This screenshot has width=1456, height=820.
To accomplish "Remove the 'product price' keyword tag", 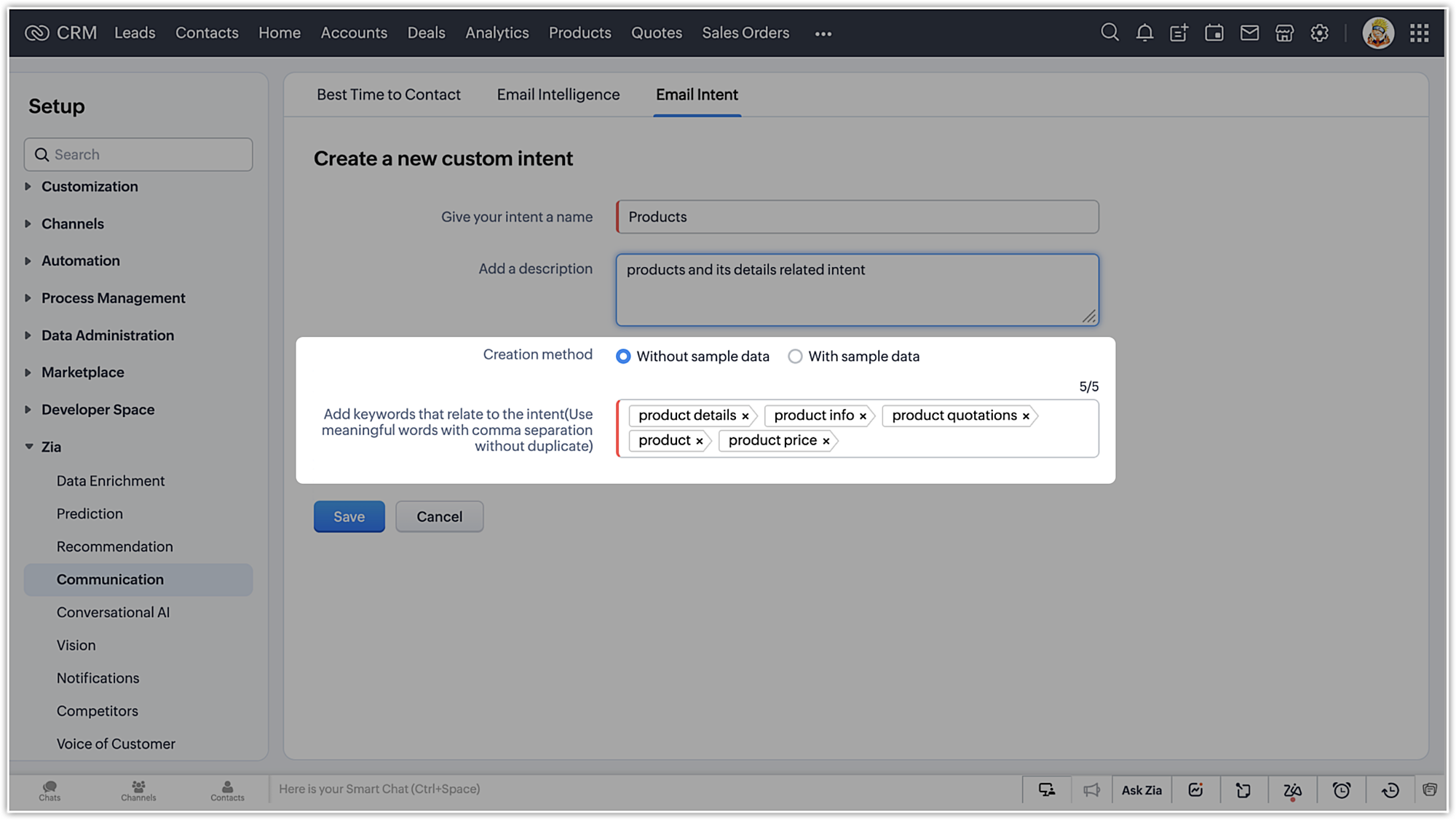I will point(826,441).
